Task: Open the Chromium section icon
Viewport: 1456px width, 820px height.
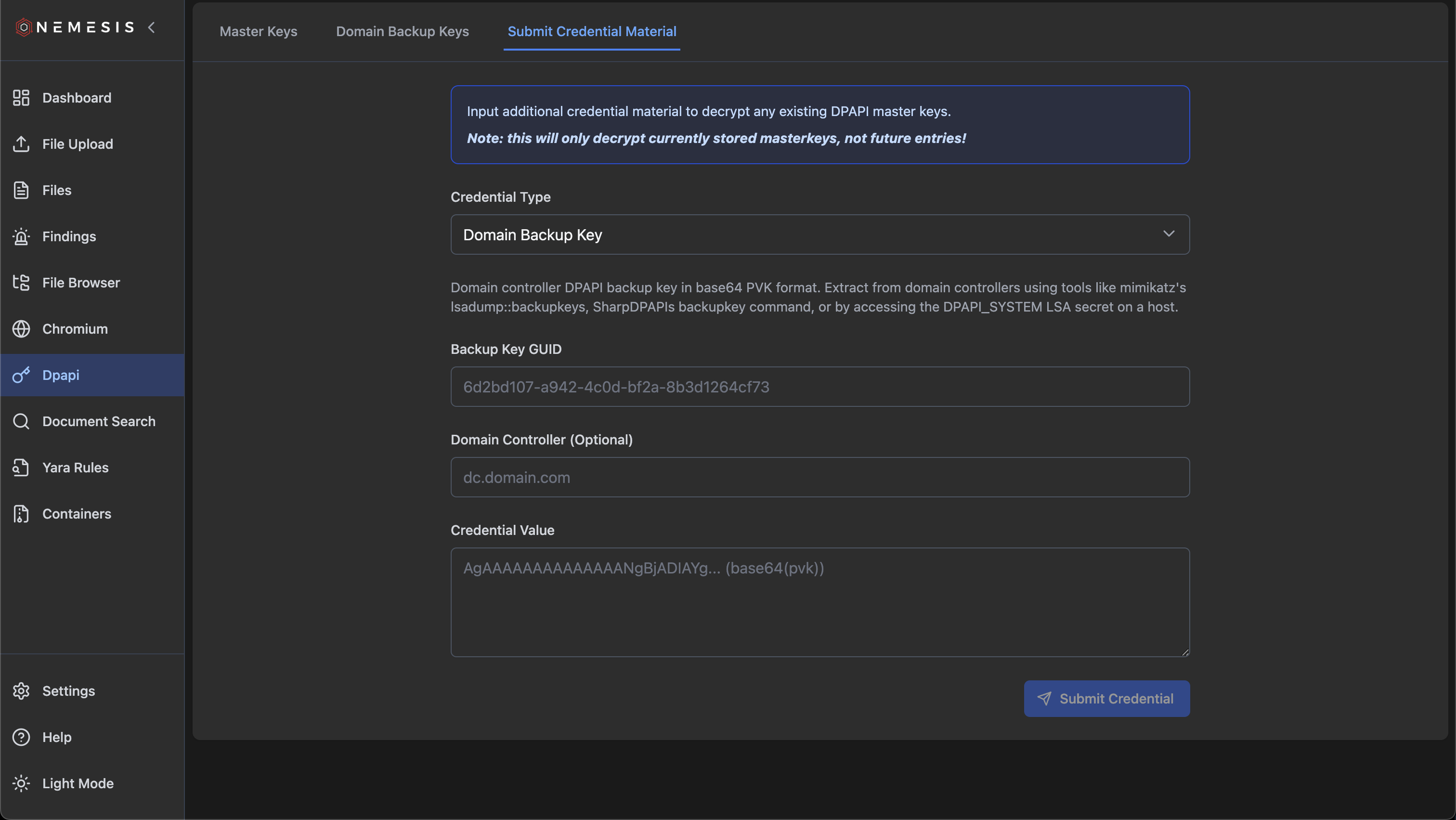Action: pos(22,329)
